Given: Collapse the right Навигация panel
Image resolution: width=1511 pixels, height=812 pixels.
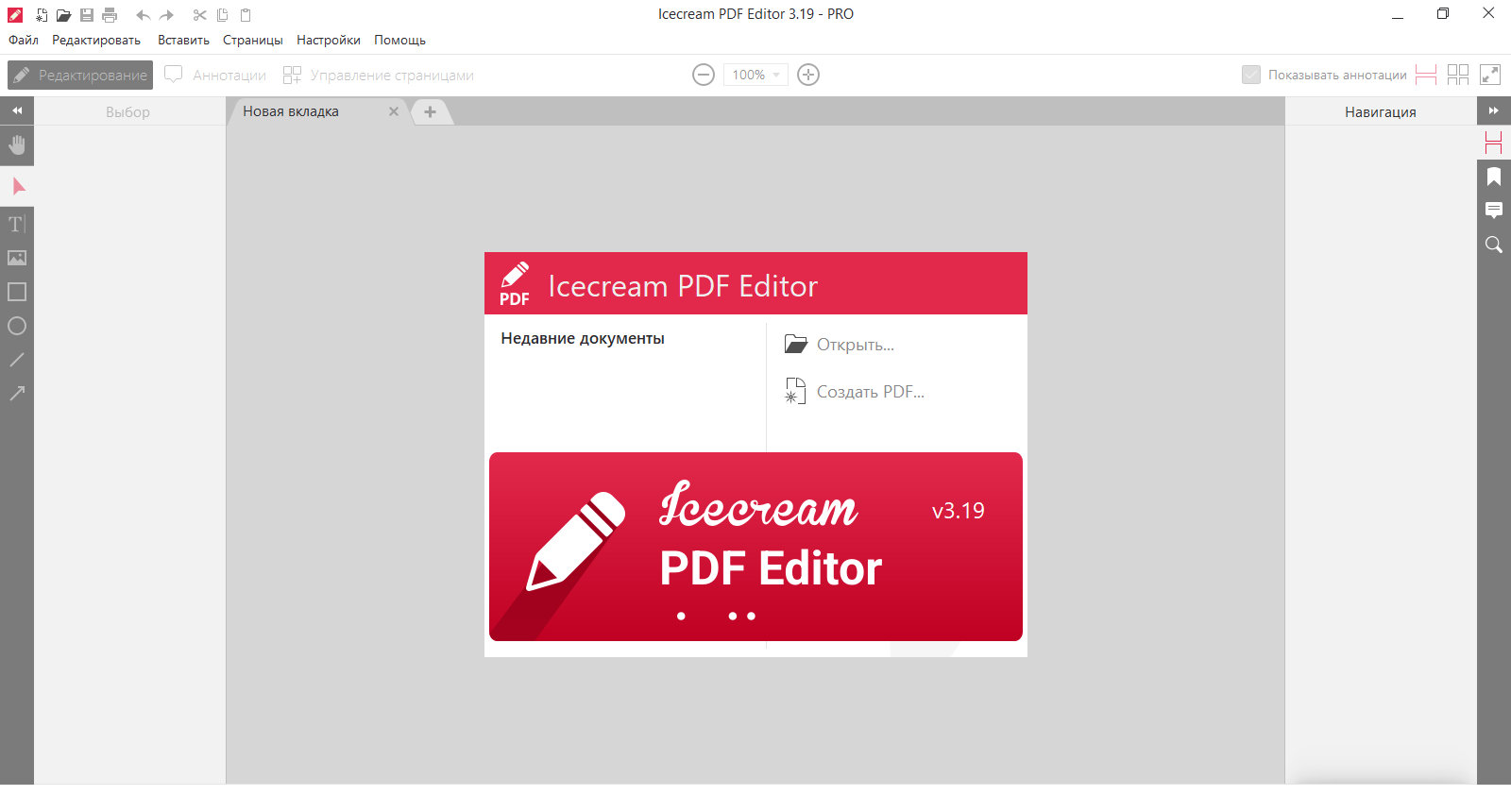Looking at the screenshot, I should (1494, 111).
